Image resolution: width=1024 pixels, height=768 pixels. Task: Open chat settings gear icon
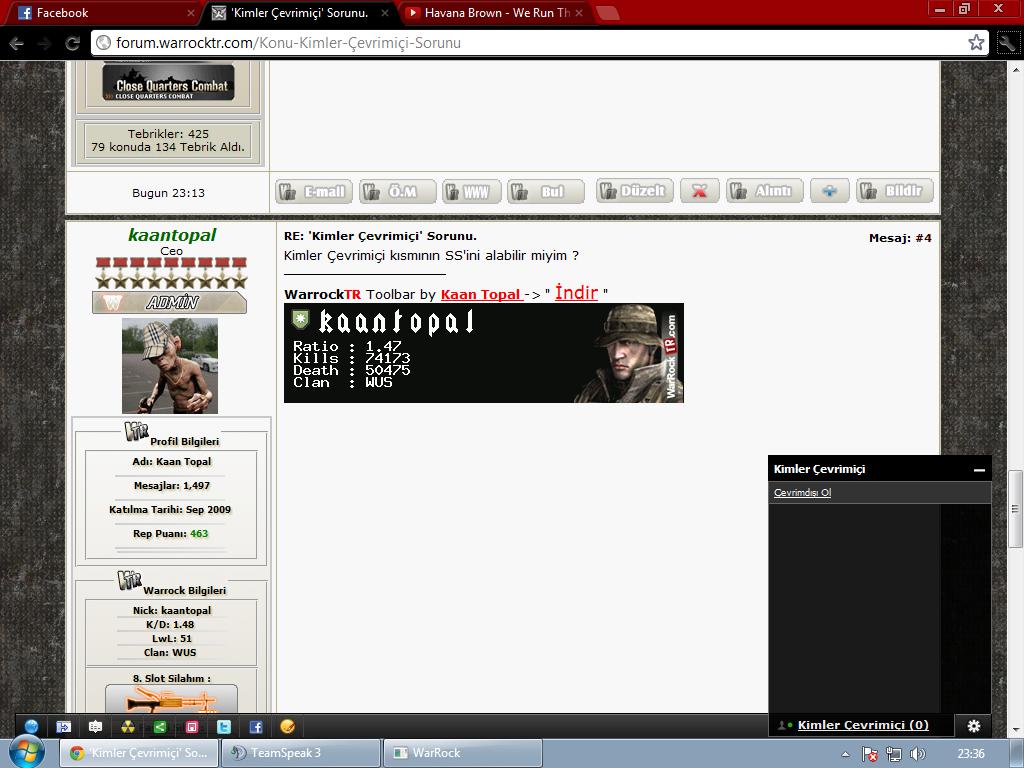click(x=973, y=726)
